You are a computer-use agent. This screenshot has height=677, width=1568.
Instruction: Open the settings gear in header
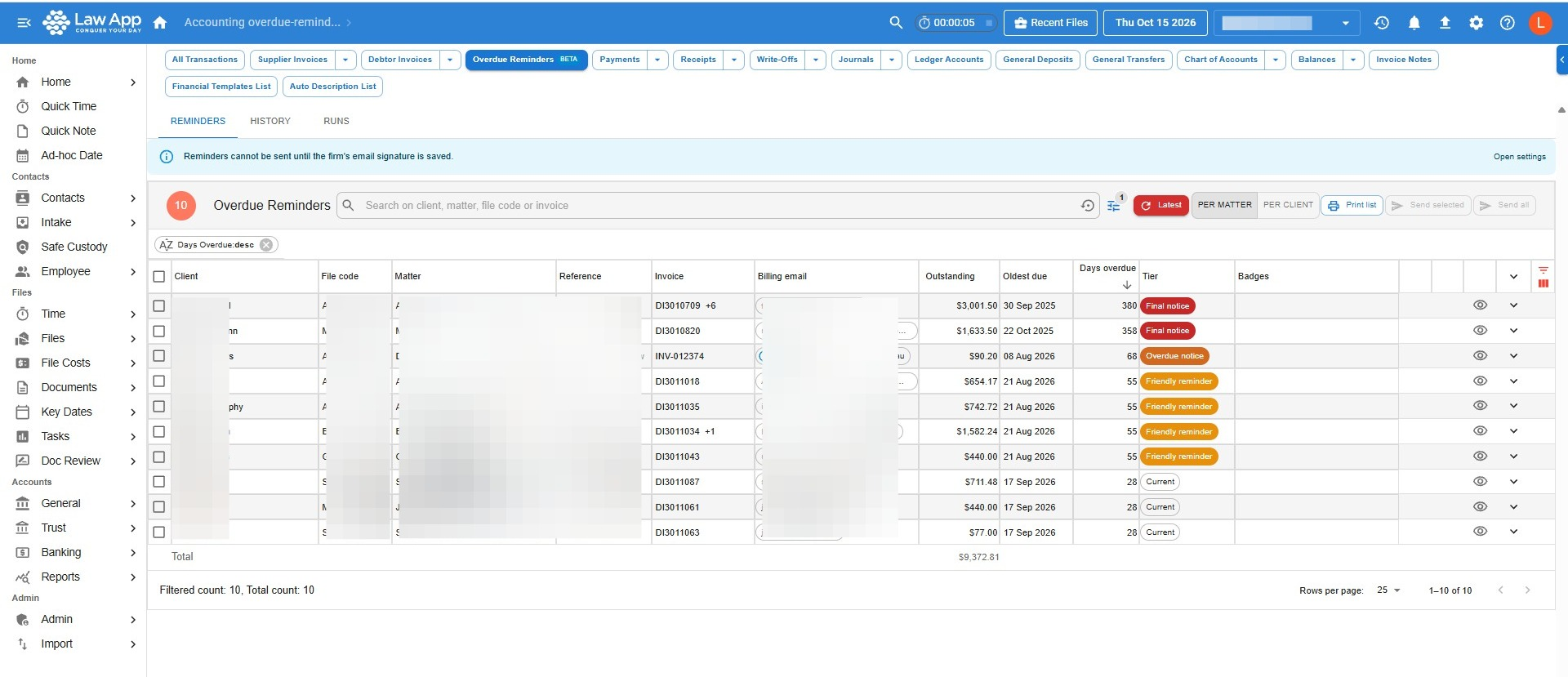[1476, 23]
